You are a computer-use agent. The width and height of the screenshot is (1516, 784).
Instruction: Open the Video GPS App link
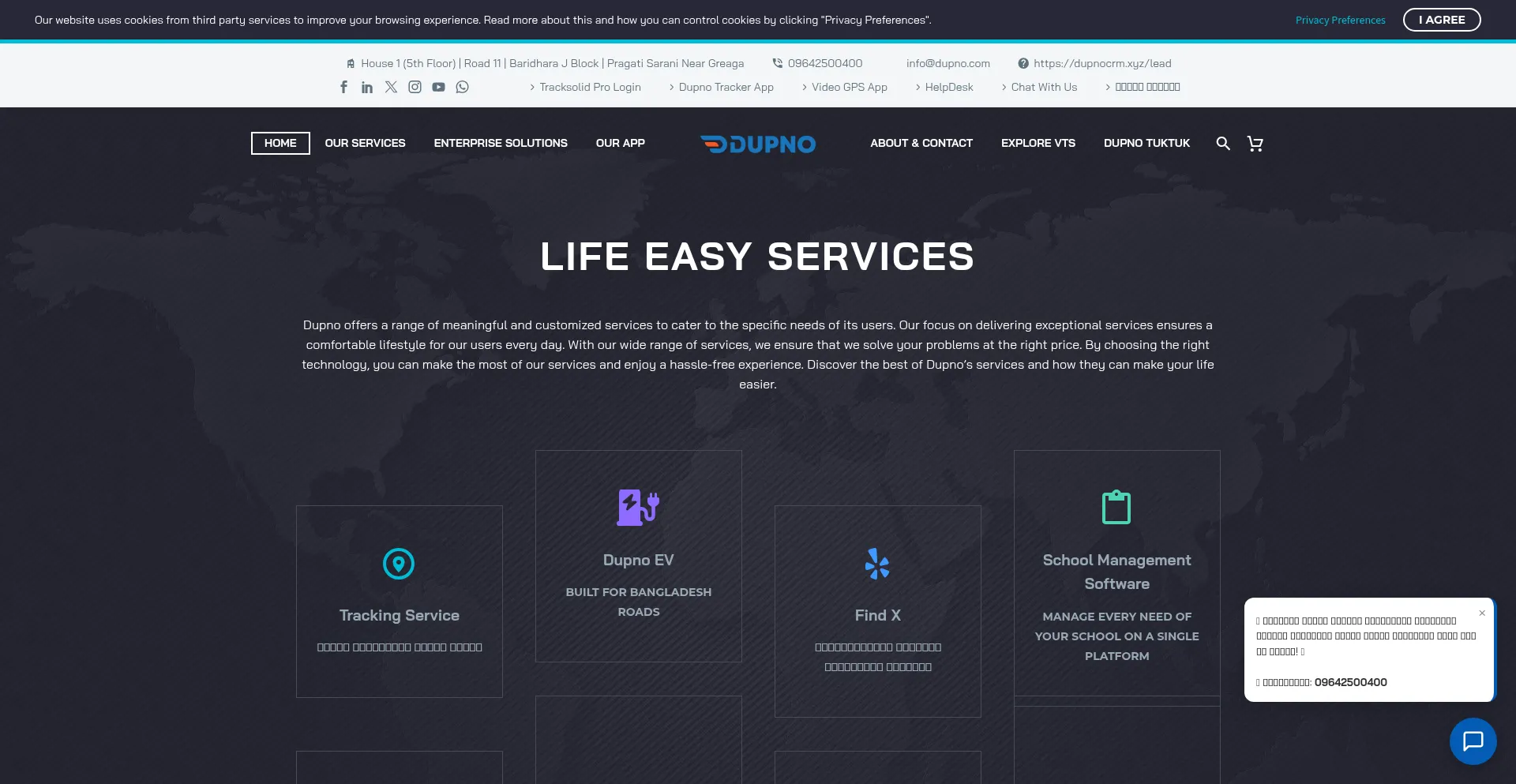[850, 87]
